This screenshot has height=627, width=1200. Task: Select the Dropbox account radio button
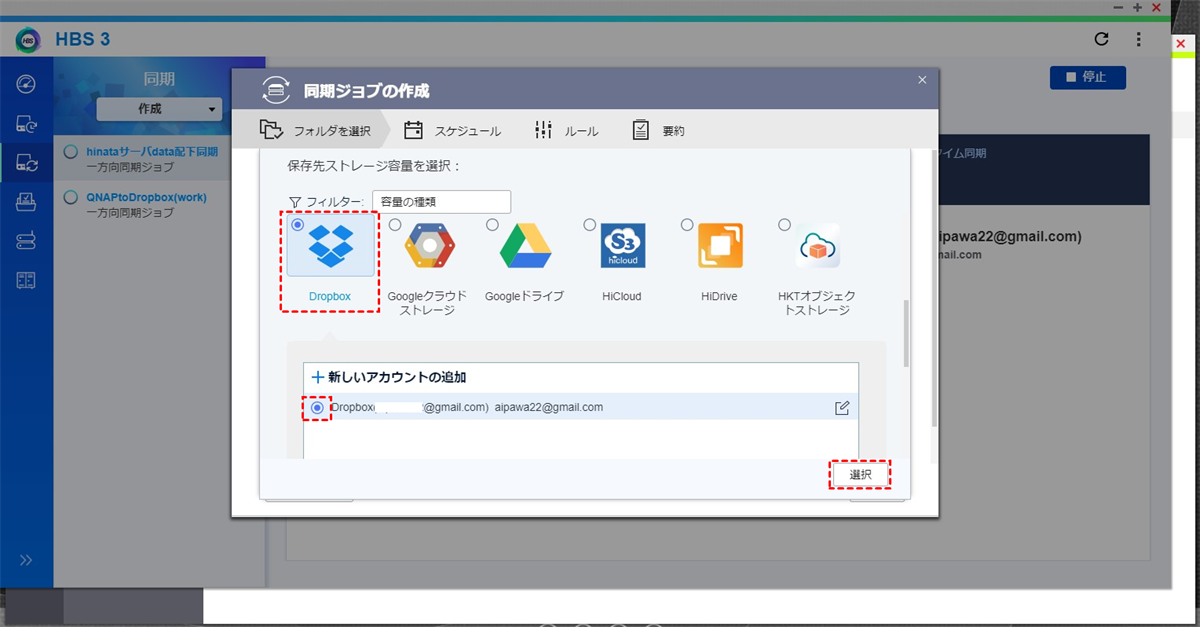[317, 408]
